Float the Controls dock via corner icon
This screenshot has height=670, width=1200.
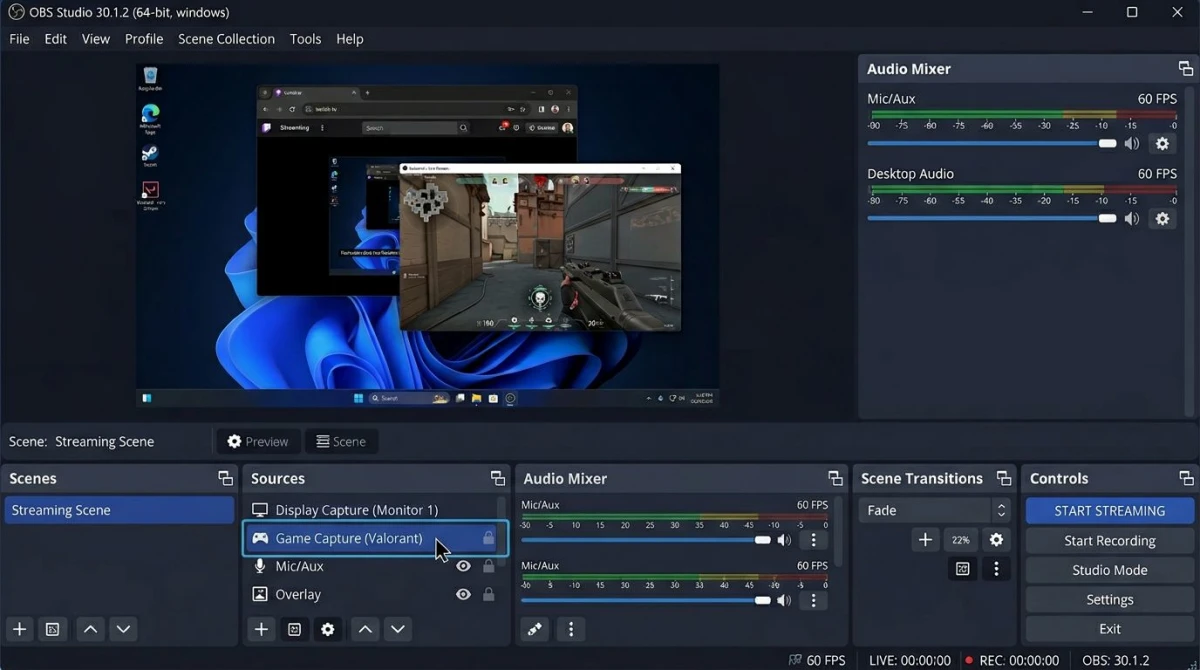1186,478
